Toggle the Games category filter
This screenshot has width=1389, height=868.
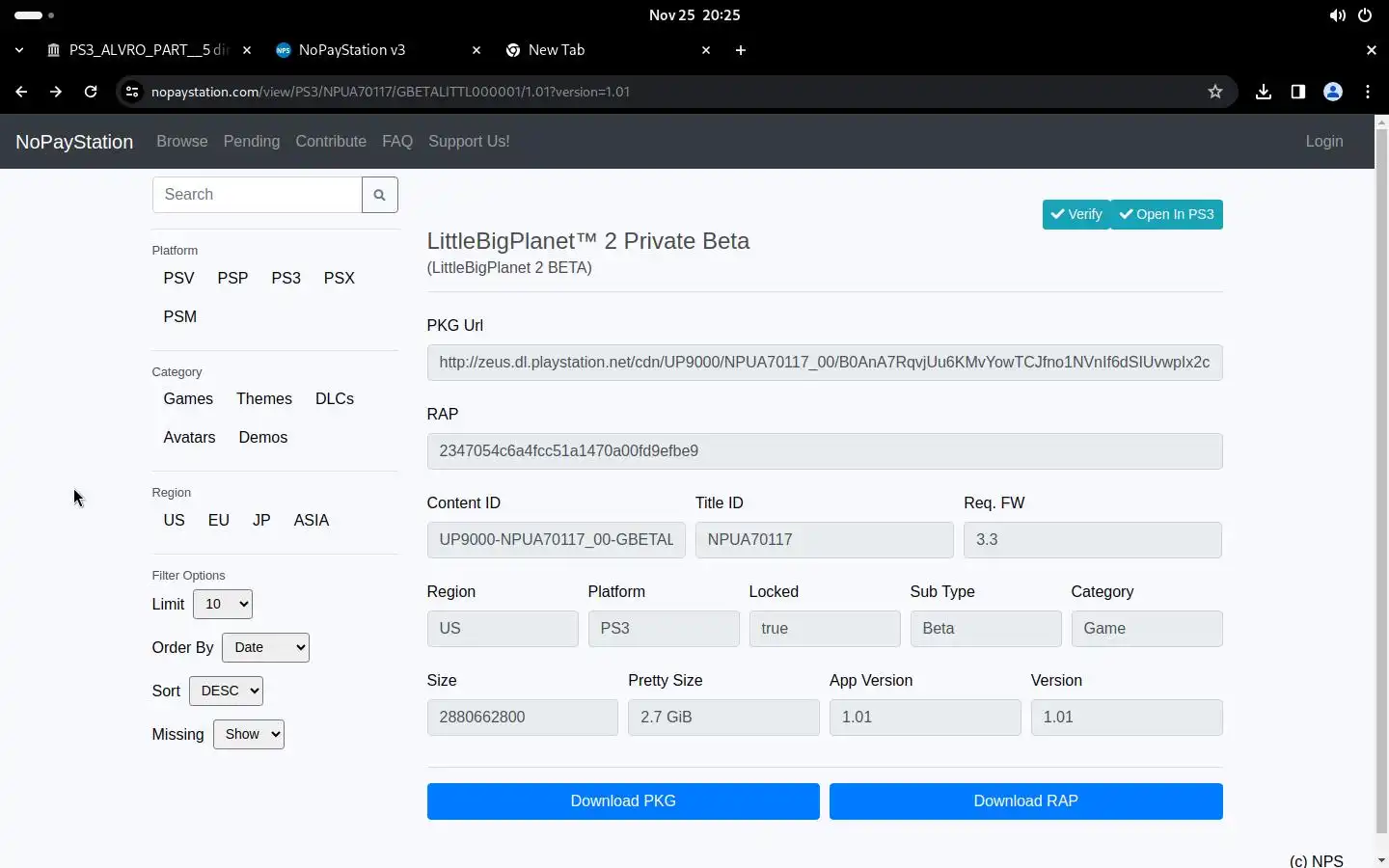[188, 398]
